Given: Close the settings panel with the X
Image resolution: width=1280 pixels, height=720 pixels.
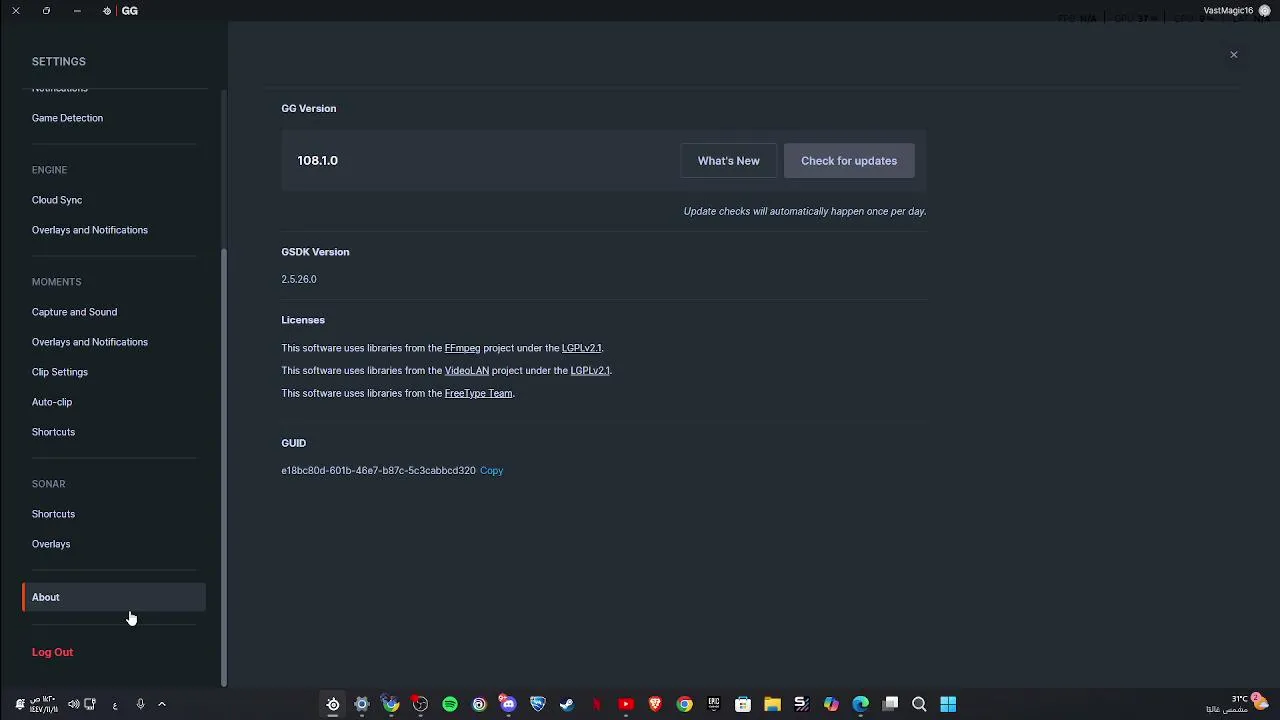Looking at the screenshot, I should 1233,55.
